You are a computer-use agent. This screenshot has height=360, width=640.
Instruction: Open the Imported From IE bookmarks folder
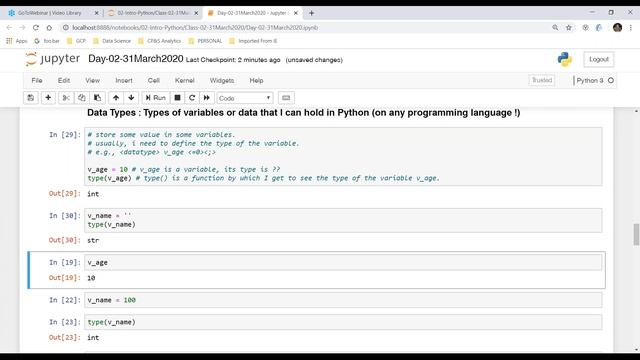click(x=253, y=41)
